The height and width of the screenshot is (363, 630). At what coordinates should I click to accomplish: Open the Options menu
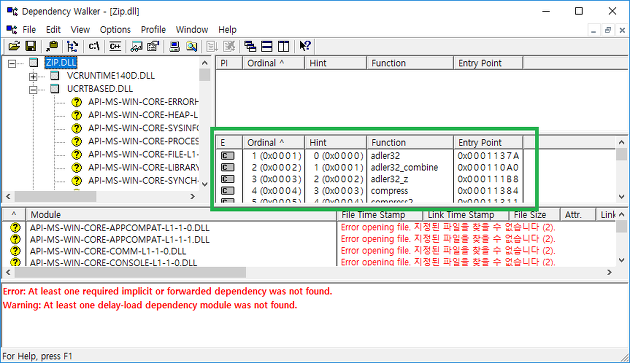pos(115,30)
